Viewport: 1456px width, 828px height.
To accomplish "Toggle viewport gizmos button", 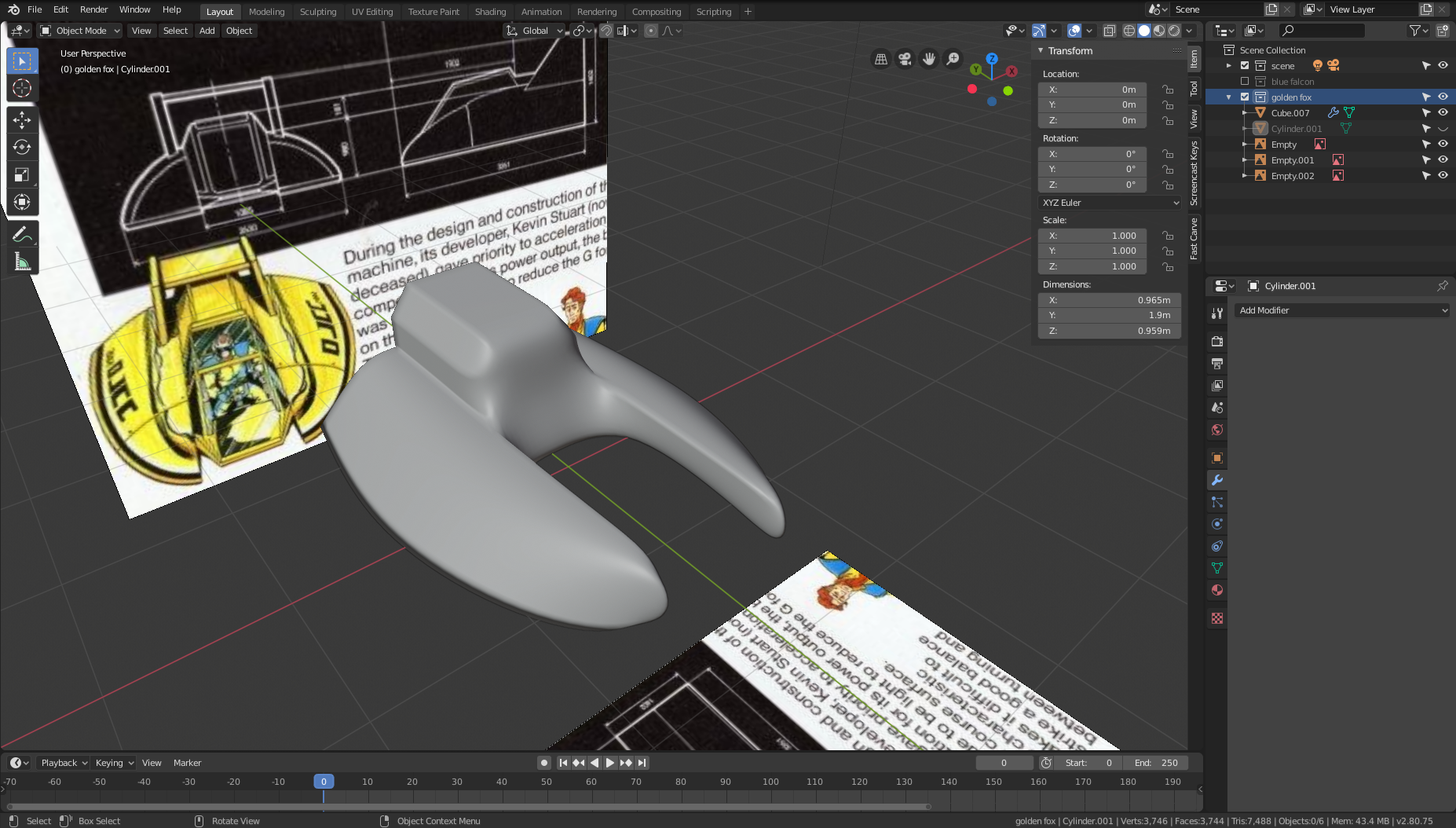I will [1039, 31].
